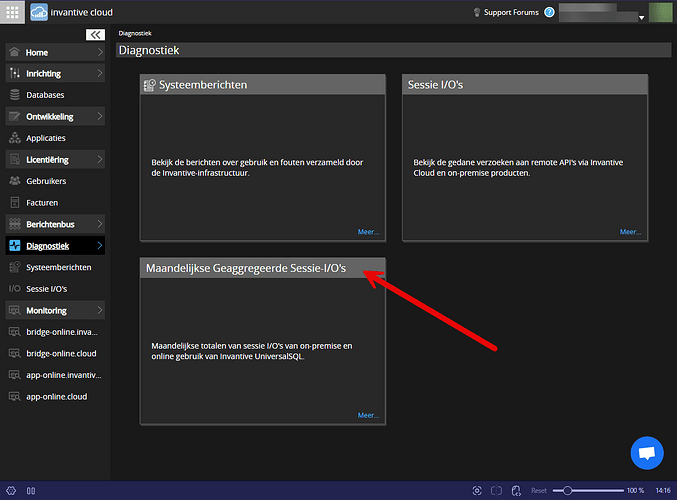Screen dimensions: 677x500
Task: Click the Applicaties blocks icon
Action: coord(14,138)
